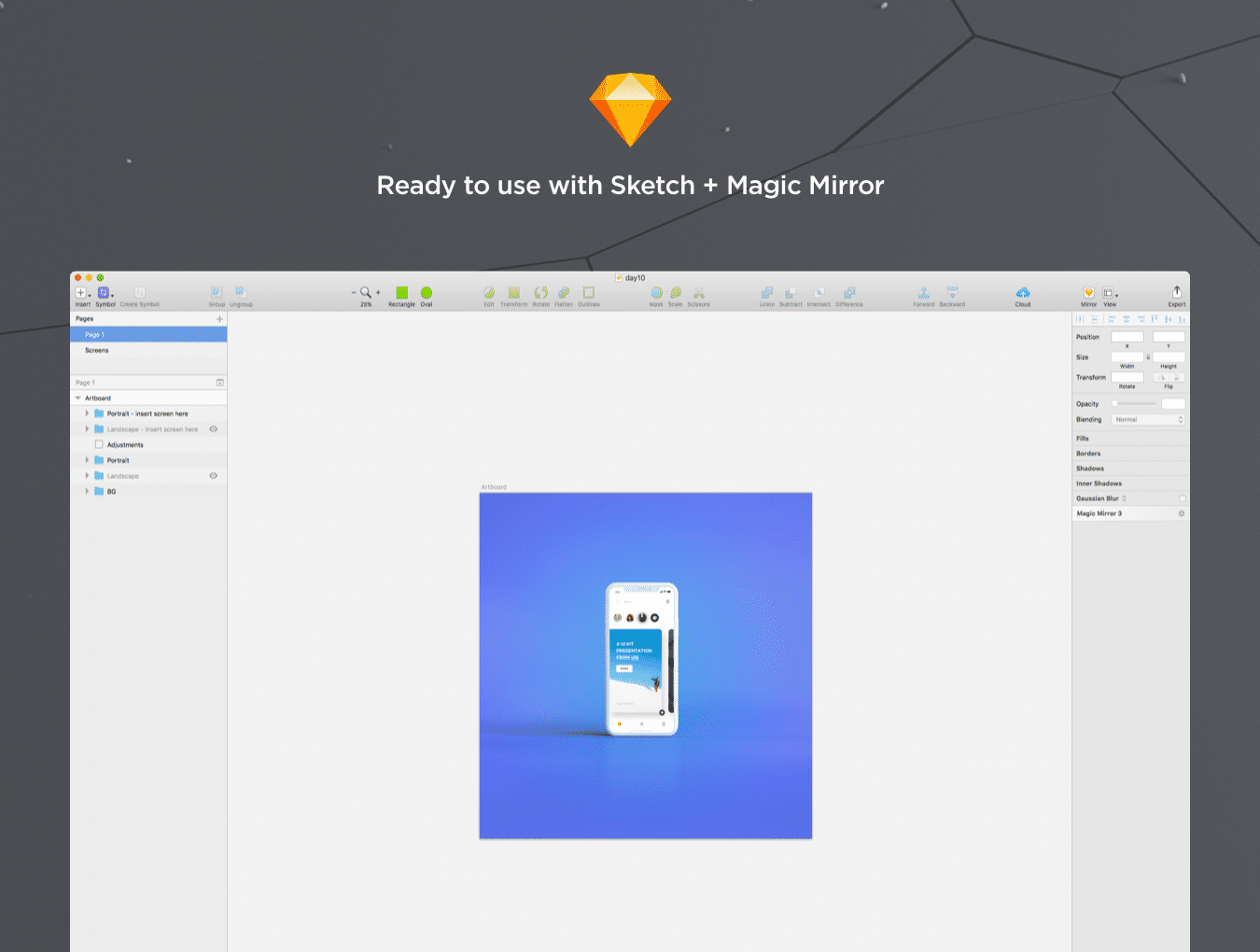Toggle visibility of 'Landscape - insert screen here'
This screenshot has height=952, width=1260.
point(213,429)
